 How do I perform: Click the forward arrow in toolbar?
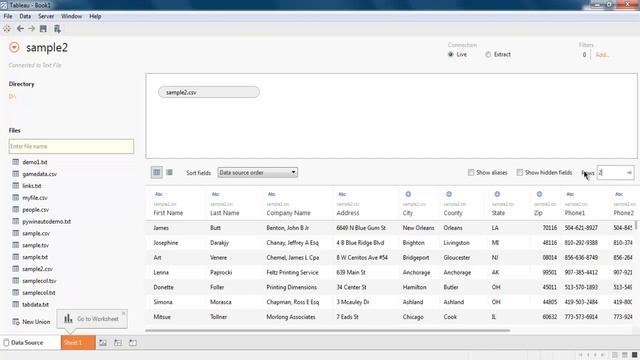pos(31,29)
